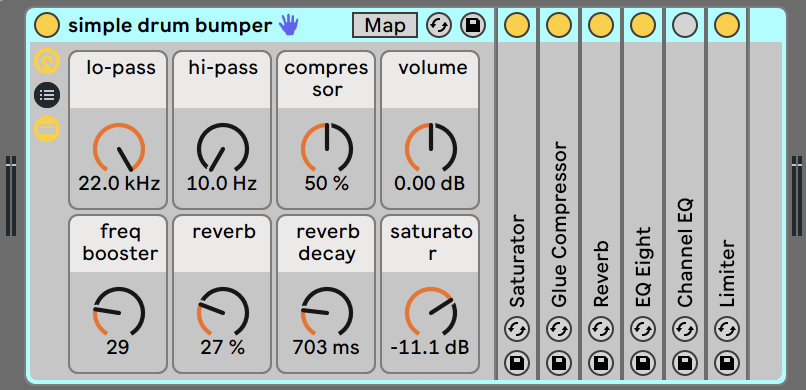Select the 50 % compressor value
The image size is (806, 390).
(326, 183)
